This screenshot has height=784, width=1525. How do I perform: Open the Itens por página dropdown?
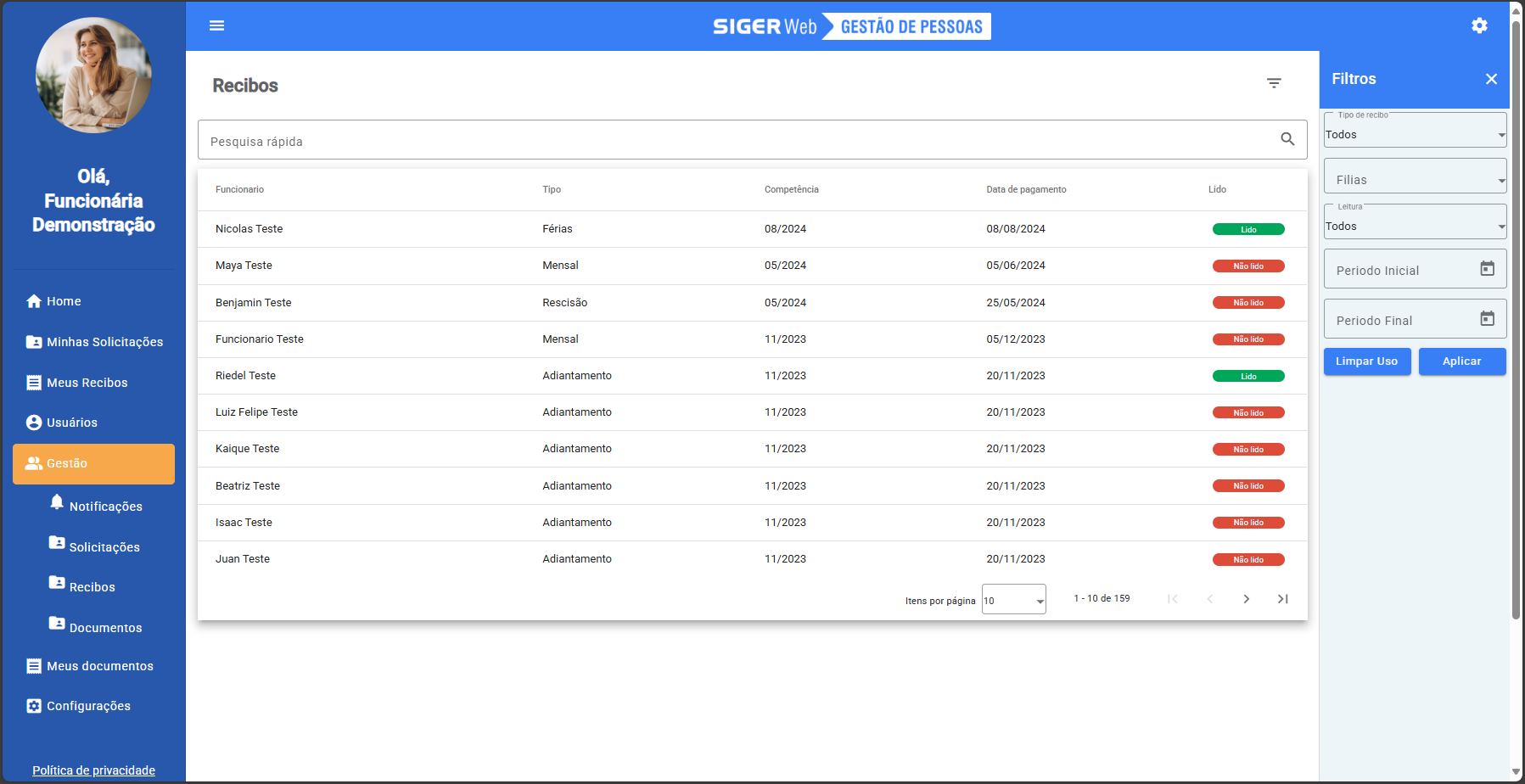coord(1014,599)
